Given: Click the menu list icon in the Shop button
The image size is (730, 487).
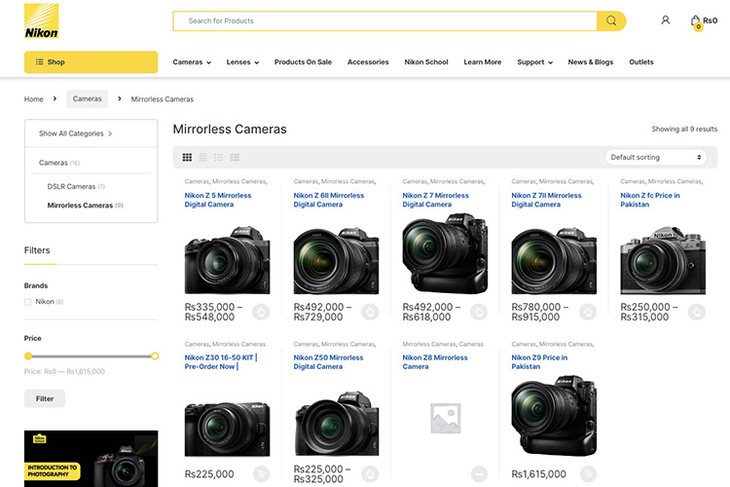Looking at the screenshot, I should click(x=40, y=62).
